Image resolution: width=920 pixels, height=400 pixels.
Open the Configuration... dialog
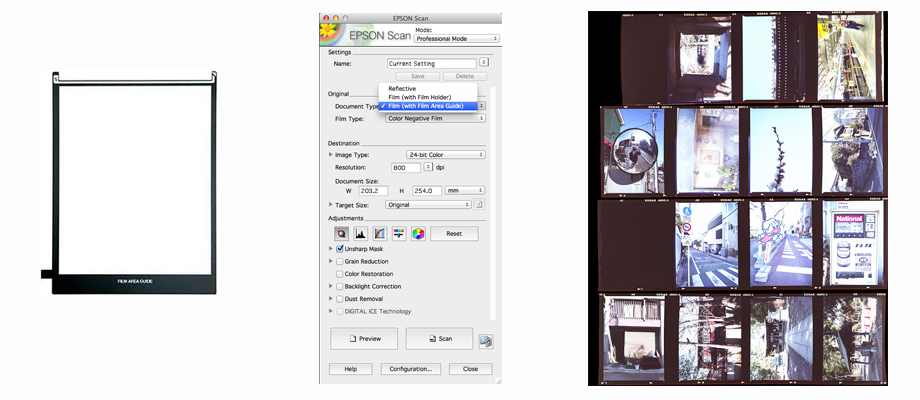click(411, 369)
